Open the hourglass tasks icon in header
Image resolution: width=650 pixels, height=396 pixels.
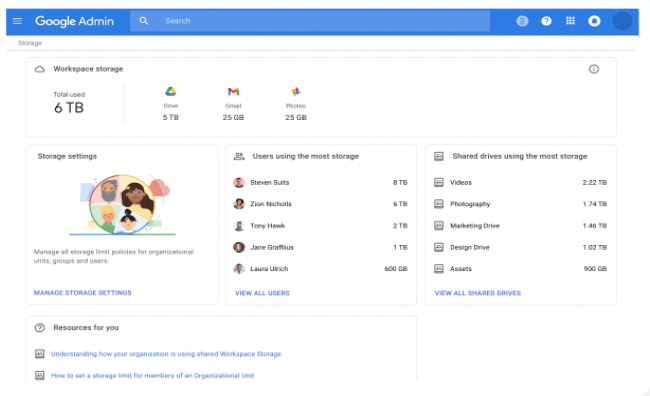(x=522, y=21)
